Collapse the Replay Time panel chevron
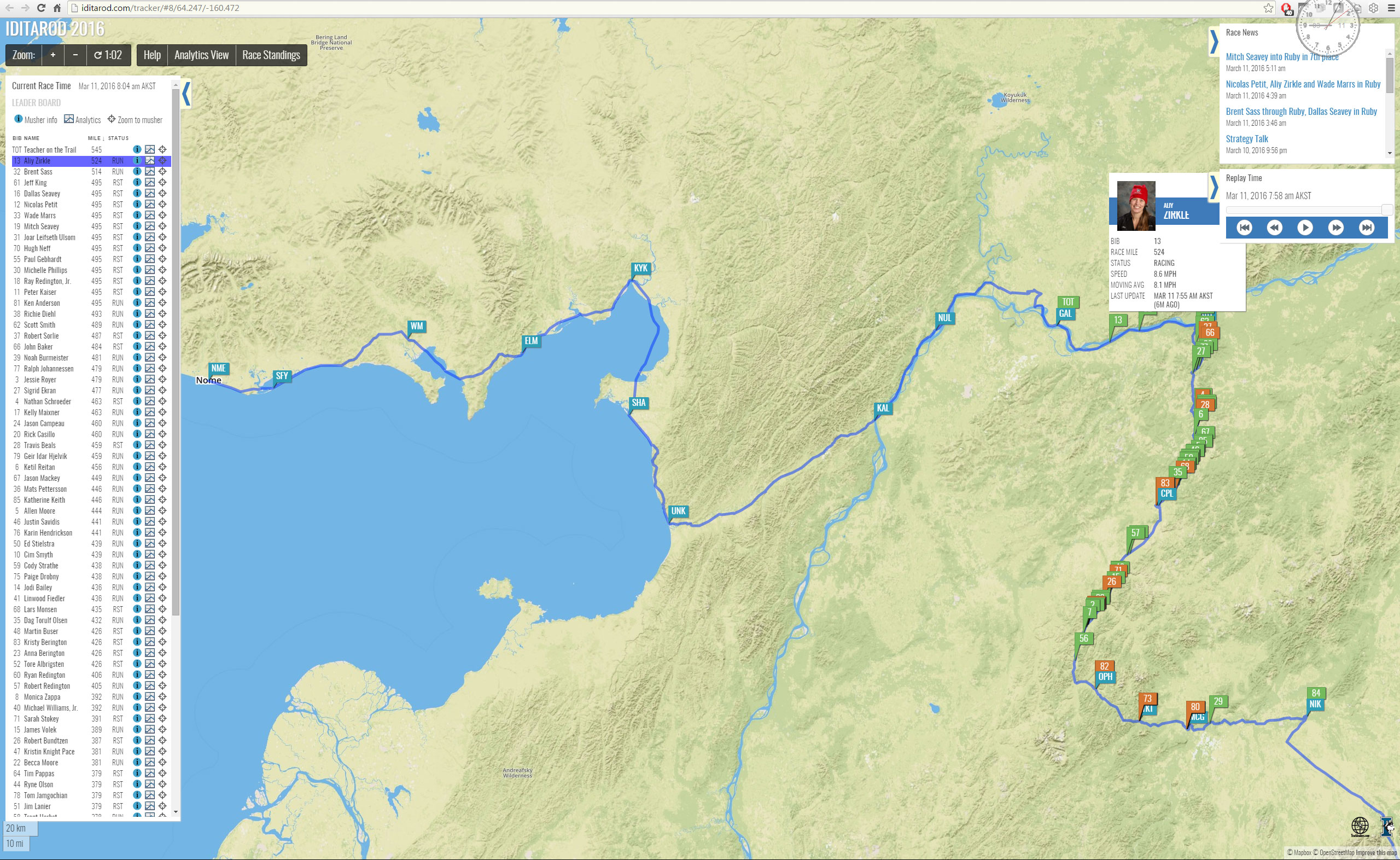 coord(1214,187)
